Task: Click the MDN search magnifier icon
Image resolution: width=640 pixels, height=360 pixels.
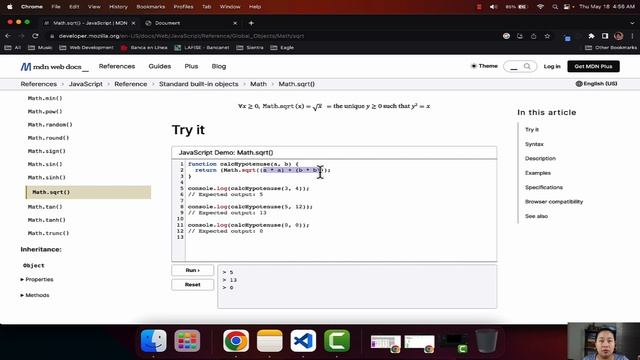Action: coord(527,66)
